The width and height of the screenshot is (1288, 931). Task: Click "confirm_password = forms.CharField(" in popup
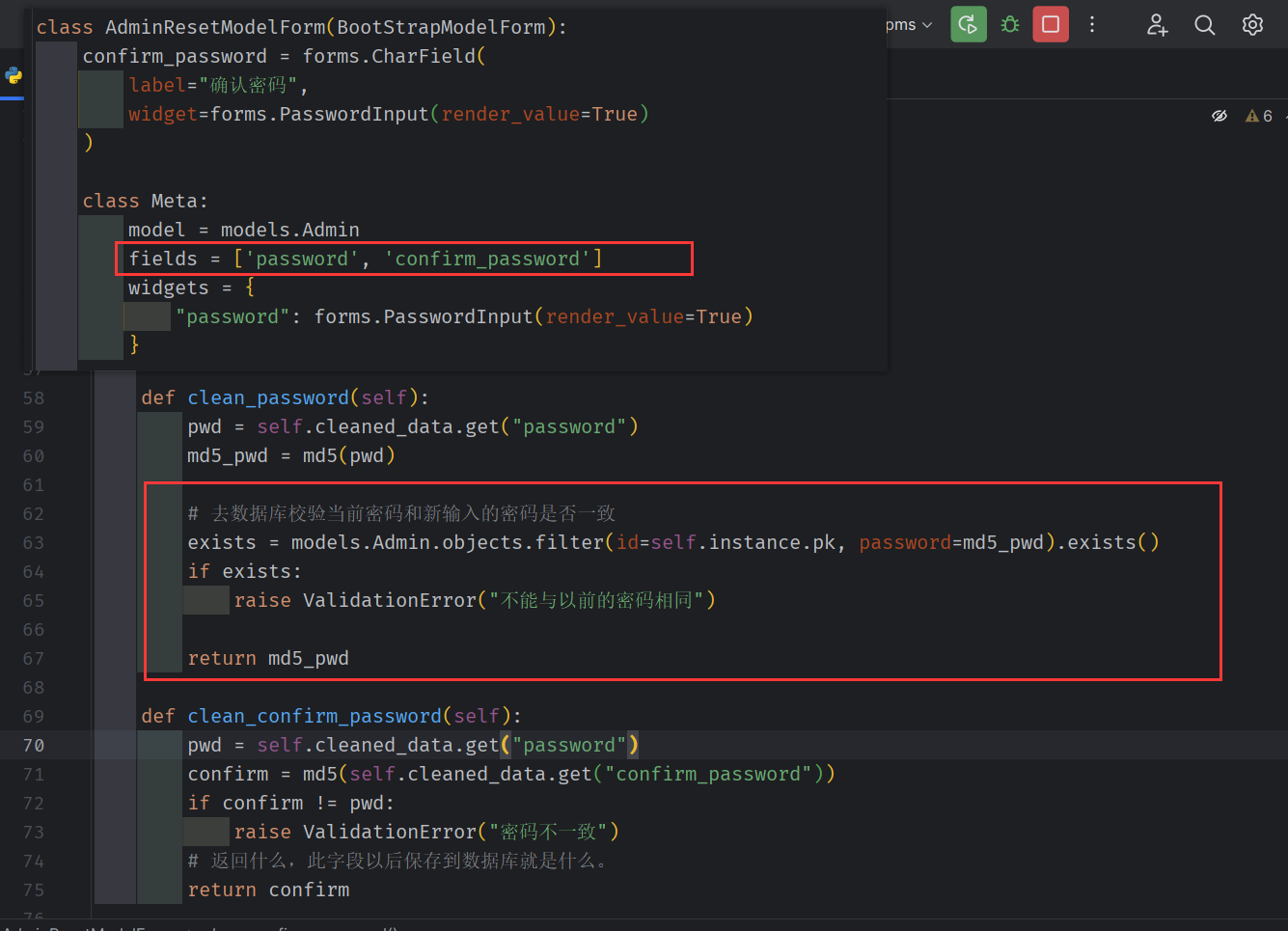[284, 56]
